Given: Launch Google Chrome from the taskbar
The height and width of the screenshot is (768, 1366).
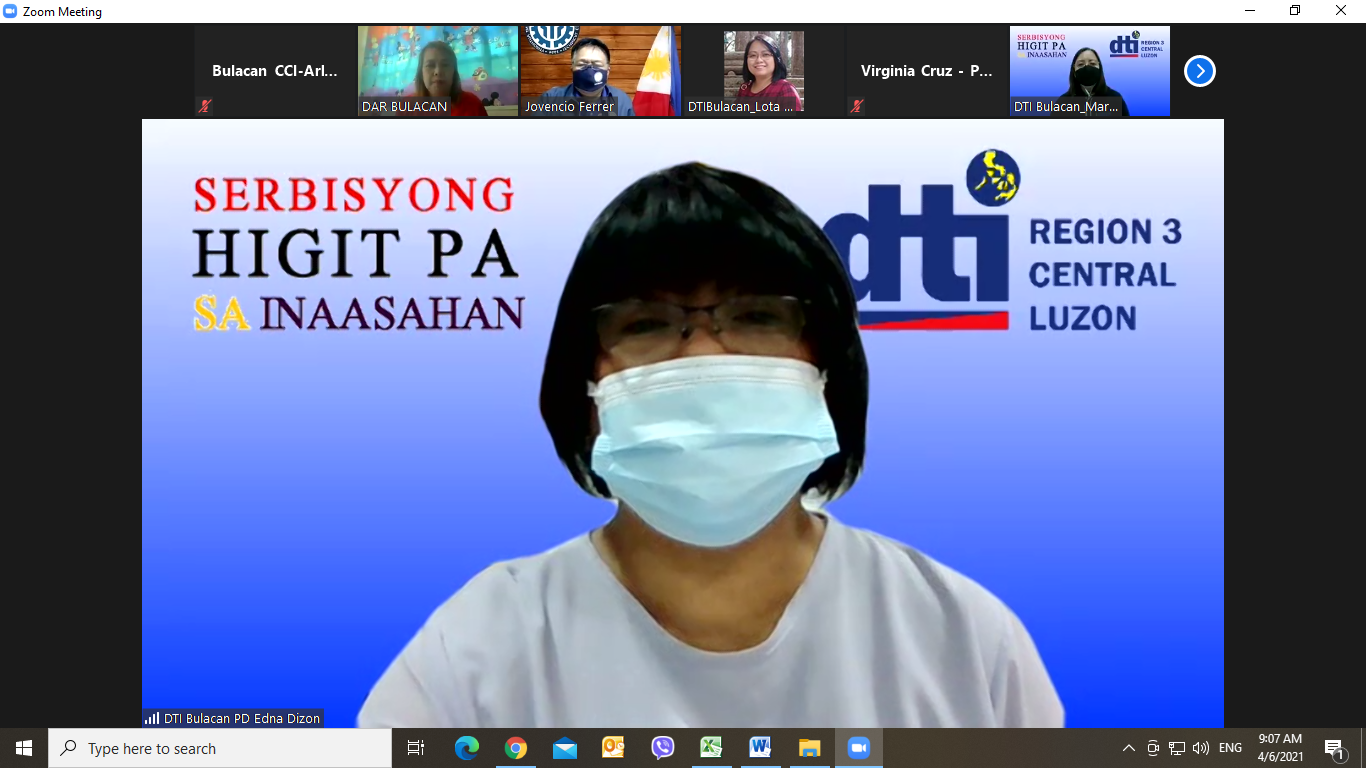Looking at the screenshot, I should [515, 748].
